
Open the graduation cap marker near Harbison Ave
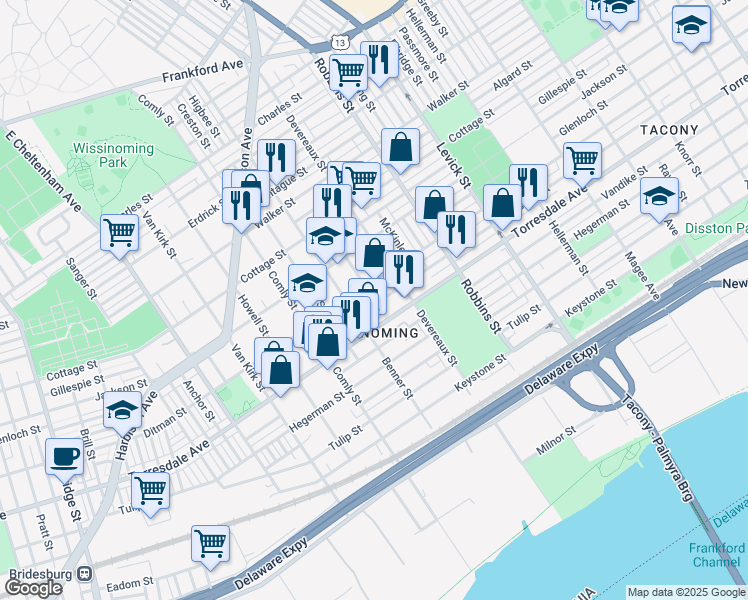[122, 410]
